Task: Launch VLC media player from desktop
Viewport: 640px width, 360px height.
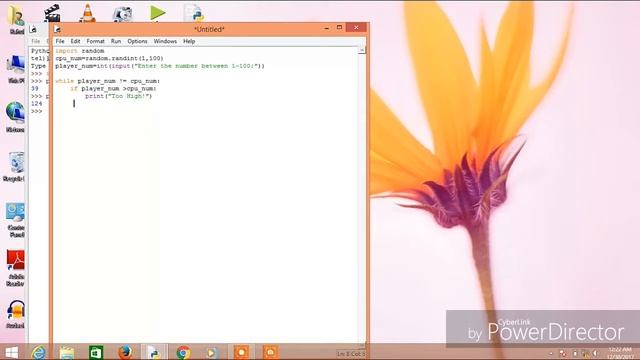Action: (x=87, y=13)
